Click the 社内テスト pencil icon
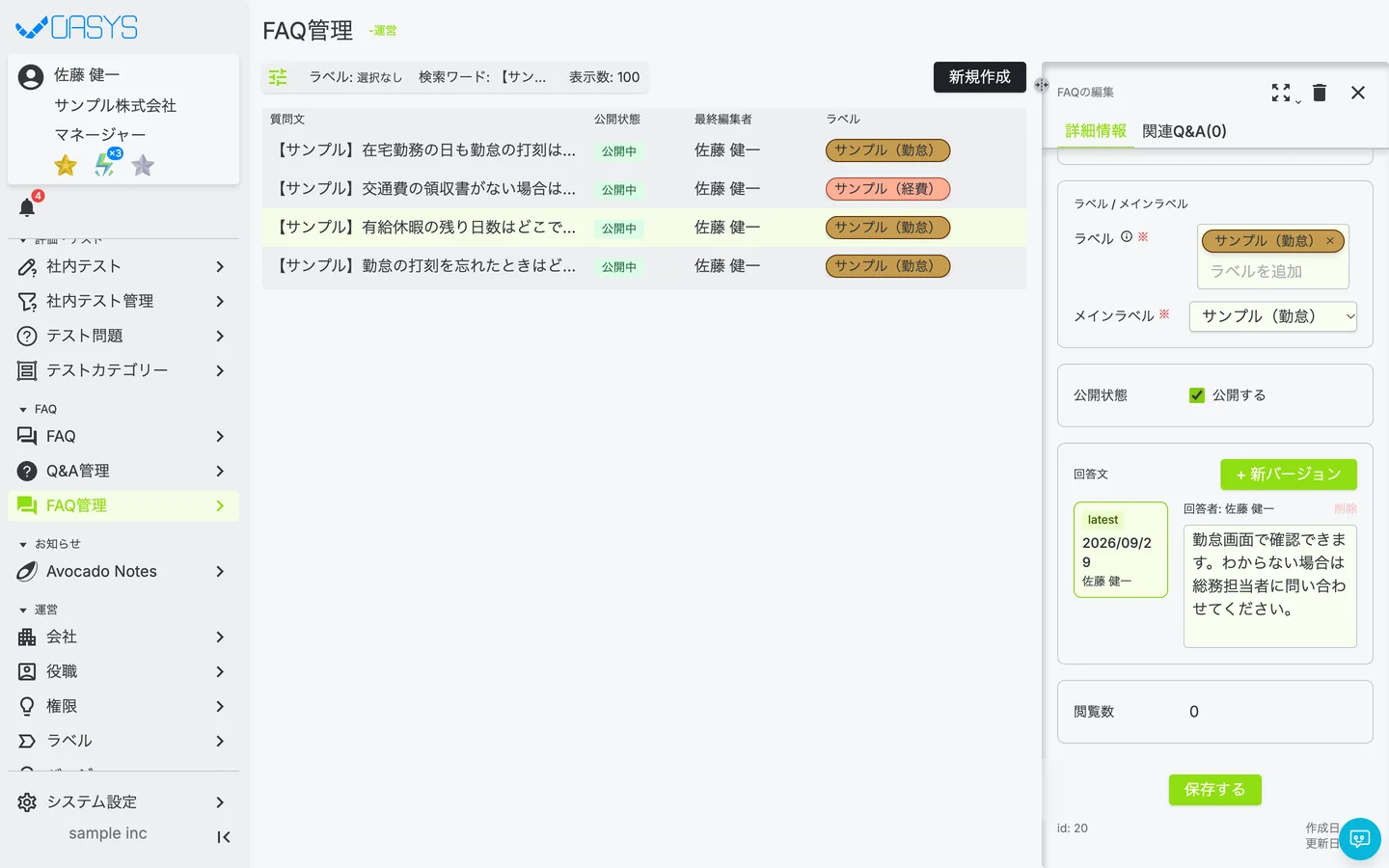 27,267
